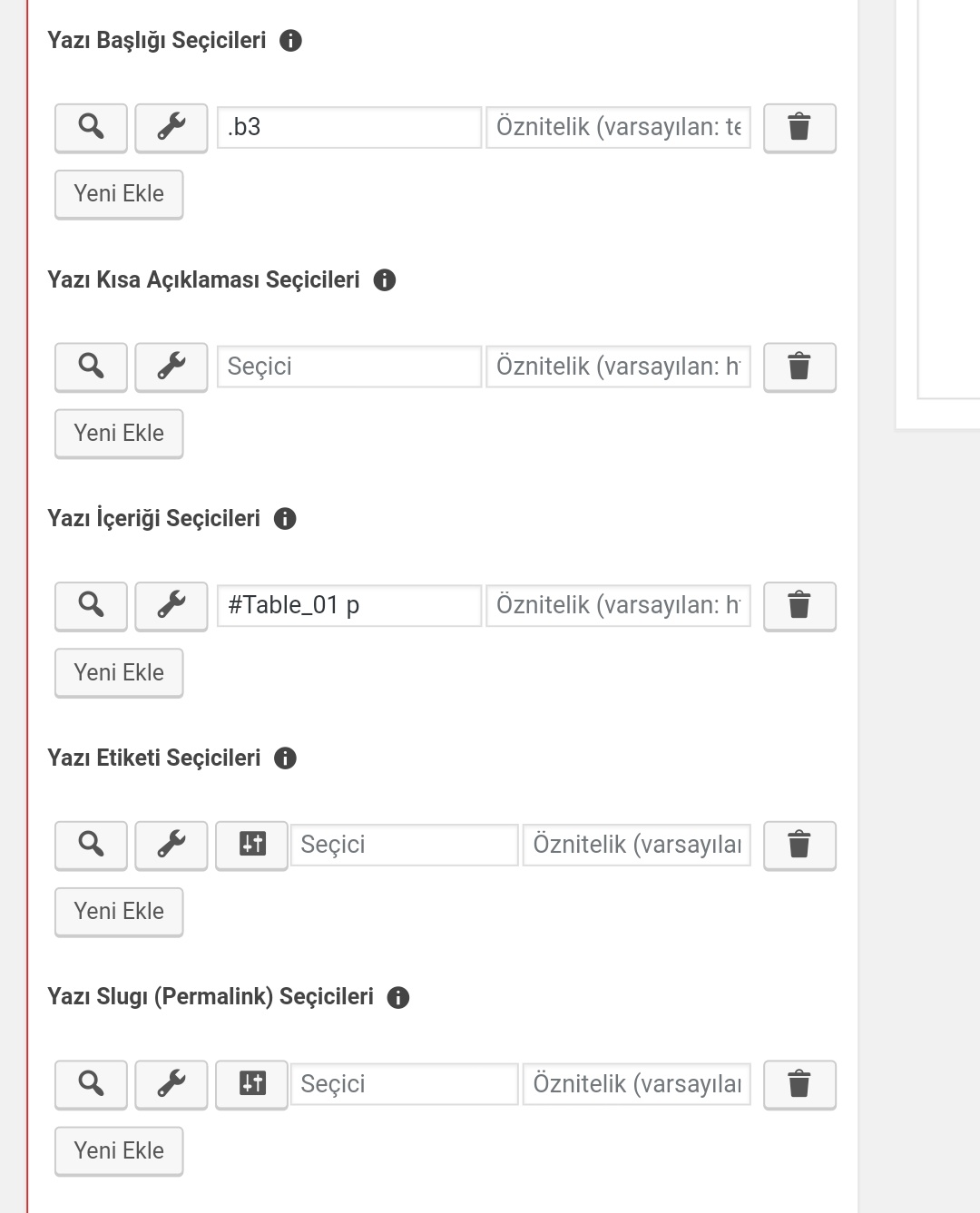The height and width of the screenshot is (1213, 980).
Task: Click search icon in Yazı Etiketi Seçicileri row
Action: click(91, 845)
